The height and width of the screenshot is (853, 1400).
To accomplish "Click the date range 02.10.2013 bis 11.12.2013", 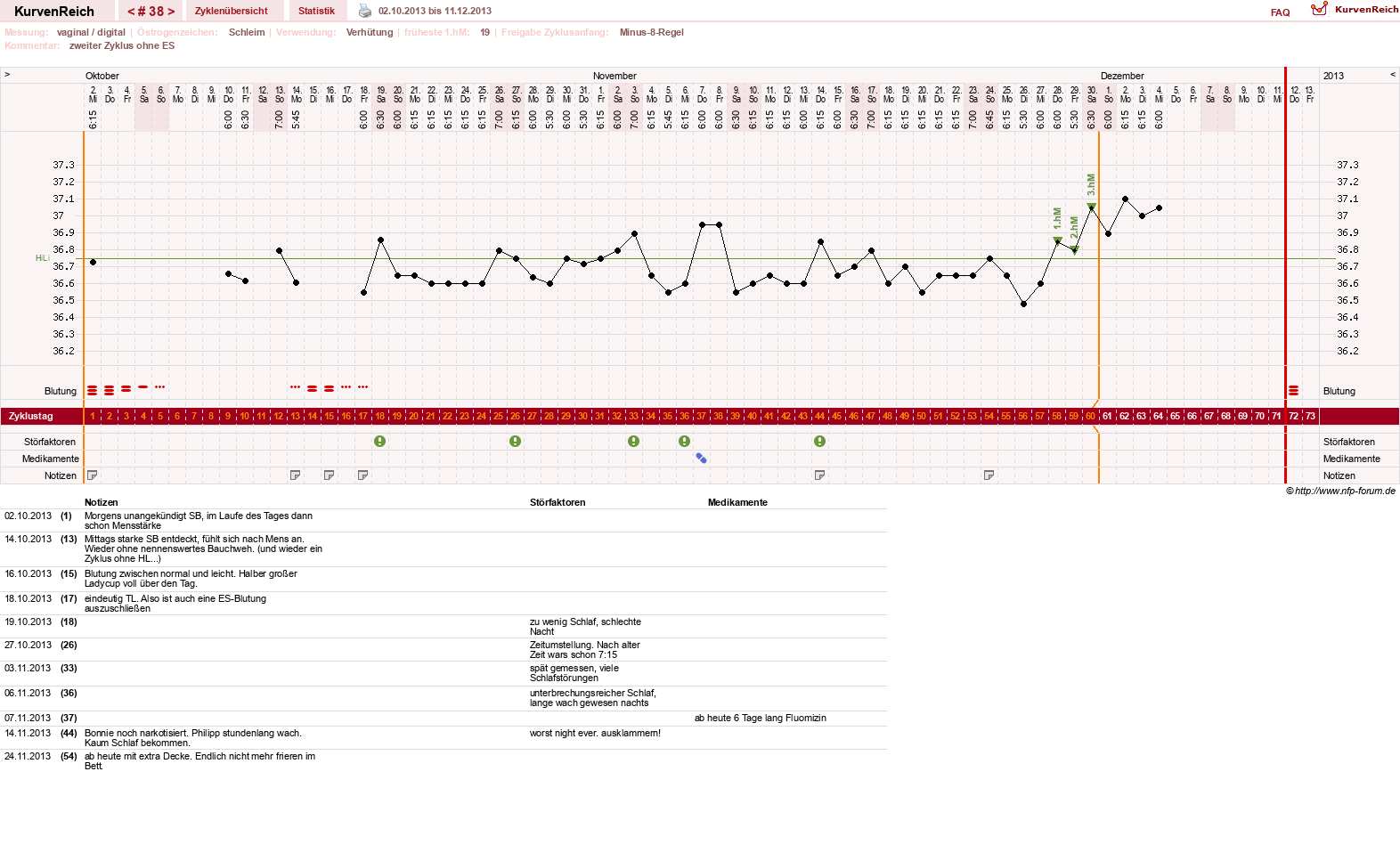I will [x=435, y=11].
